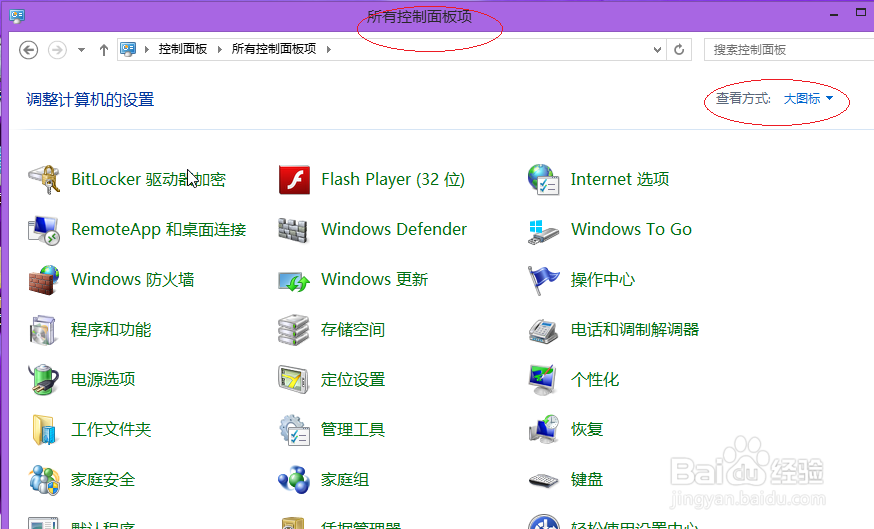This screenshot has width=874, height=529.
Task: Click the RemoteApp 和桌面连接 icon
Action: click(x=44, y=230)
